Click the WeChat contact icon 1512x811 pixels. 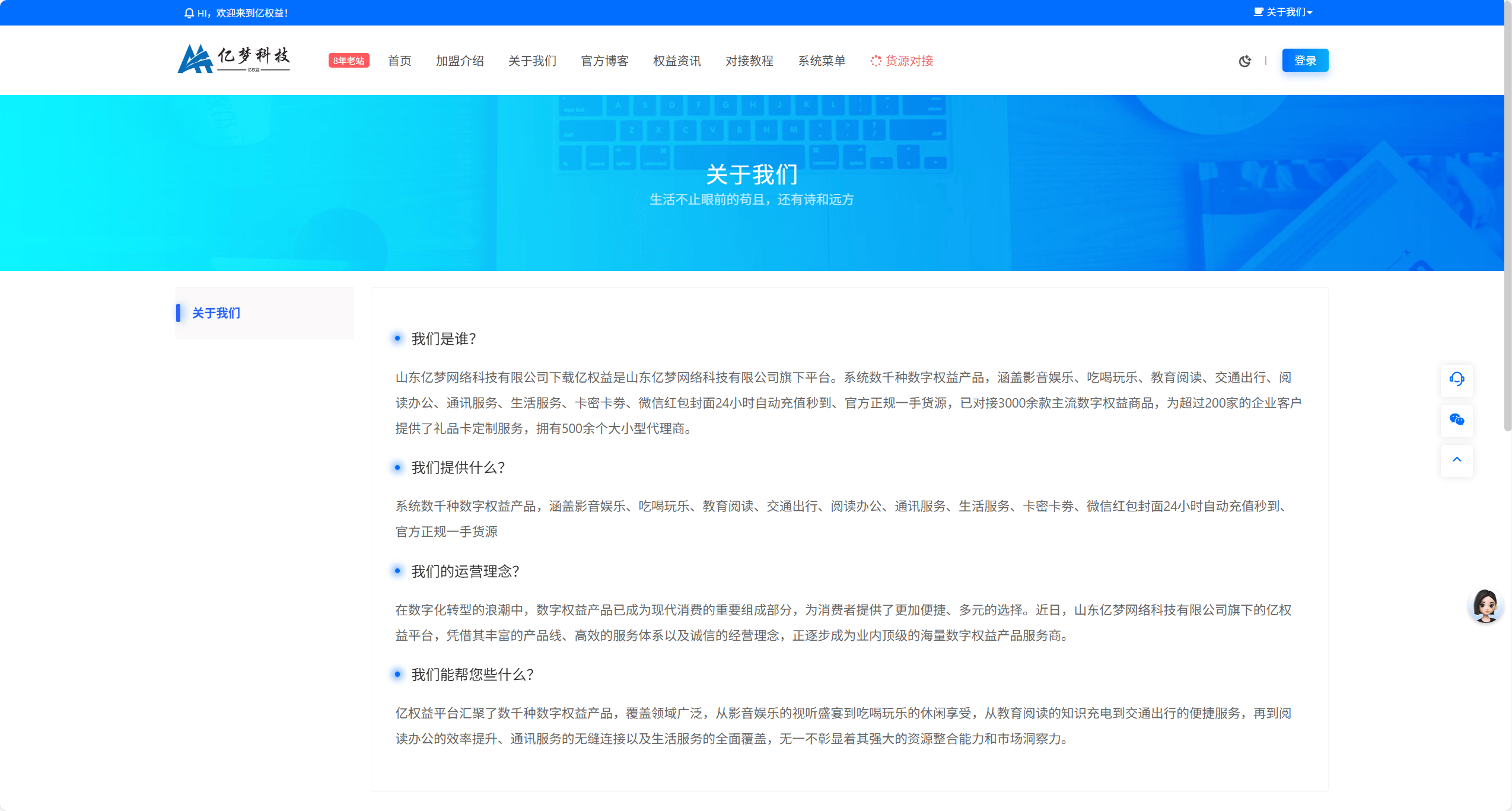tap(1456, 420)
